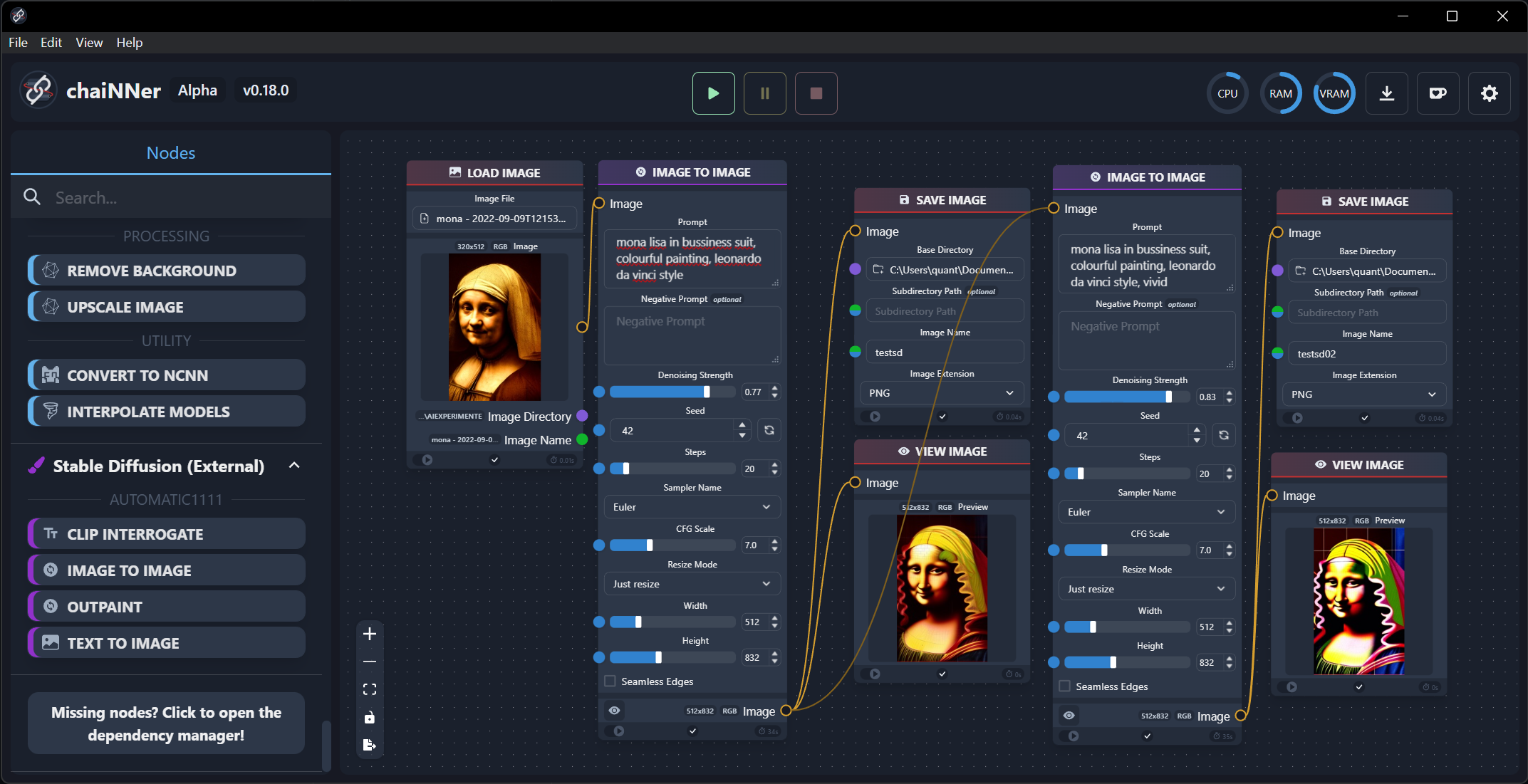The width and height of the screenshot is (1528, 784).
Task: Expand Stable Diffusion External section in Nodes panel
Action: pos(295,466)
